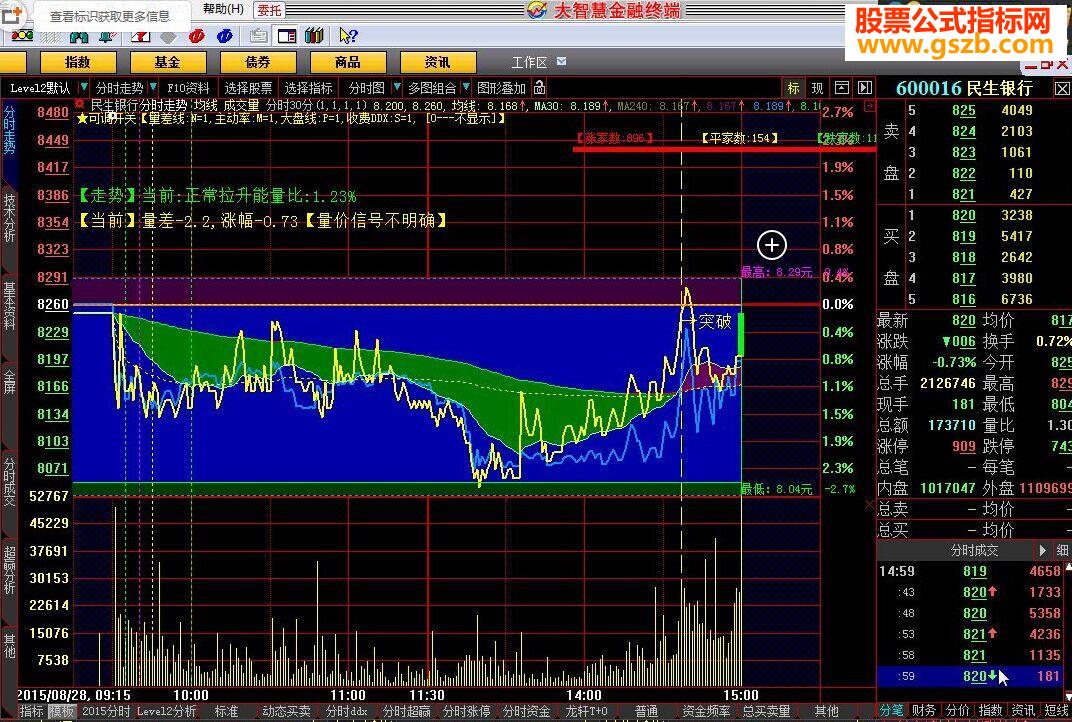Click 图形叠加 in chart toolbar
This screenshot has width=1072, height=722.
tap(502, 88)
